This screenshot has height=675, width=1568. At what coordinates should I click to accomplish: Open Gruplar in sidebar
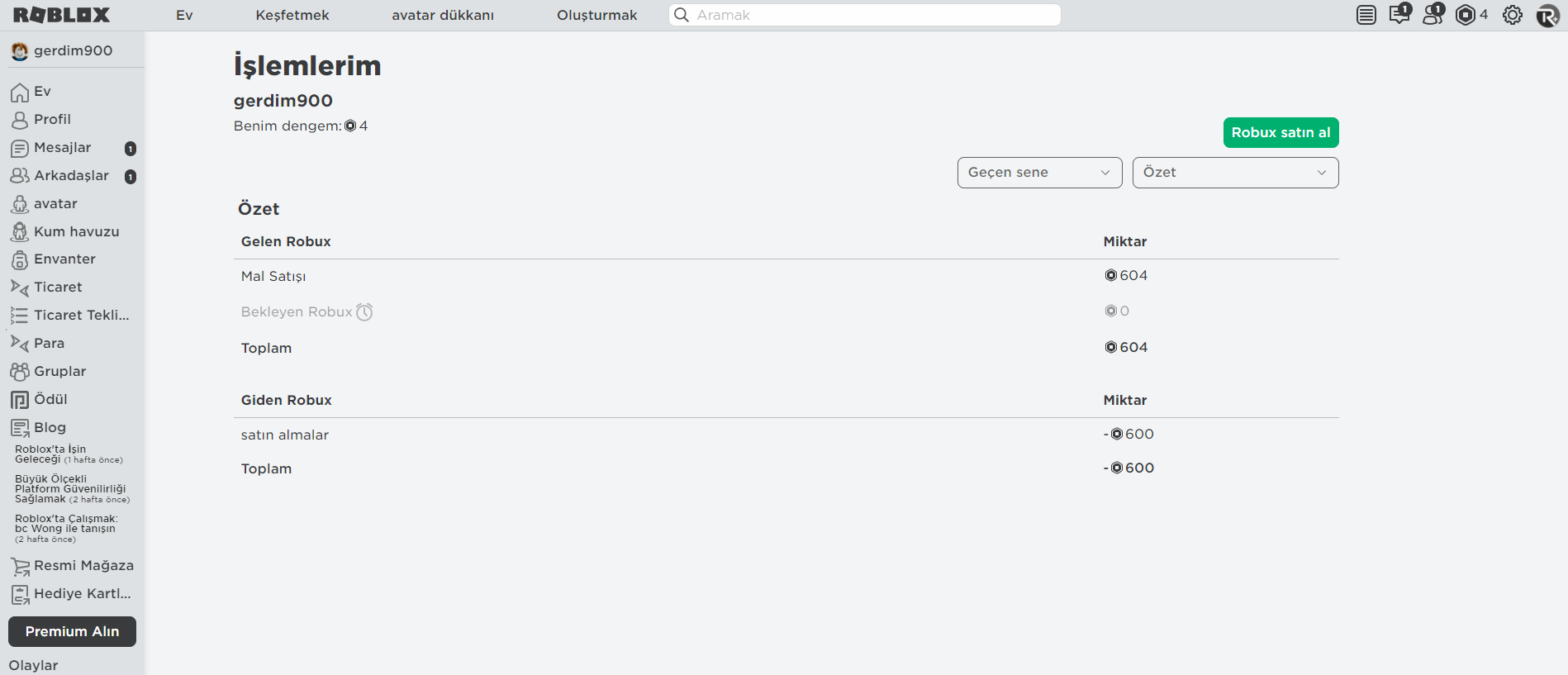coord(48,371)
